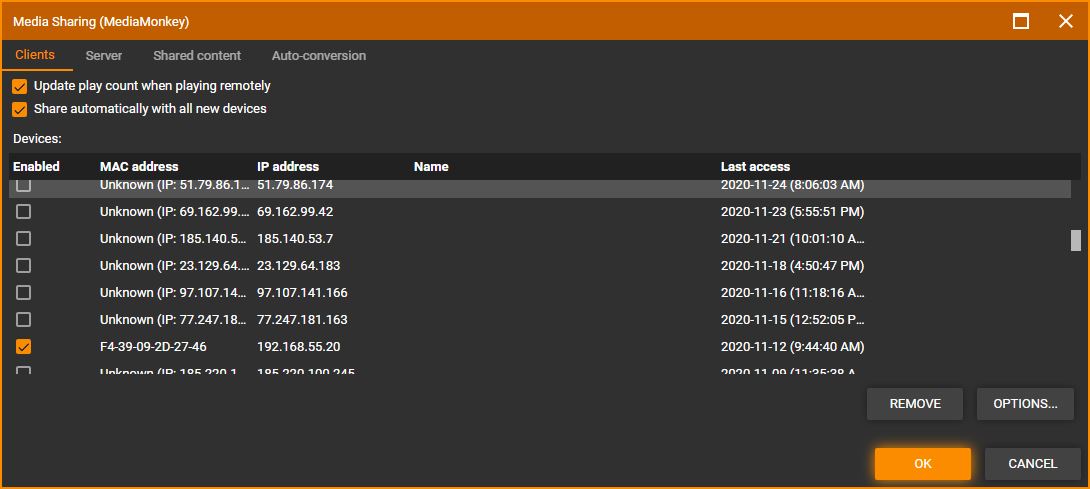Disable Update play count when playing remotely
Screen dimensions: 1090x489
19,87
